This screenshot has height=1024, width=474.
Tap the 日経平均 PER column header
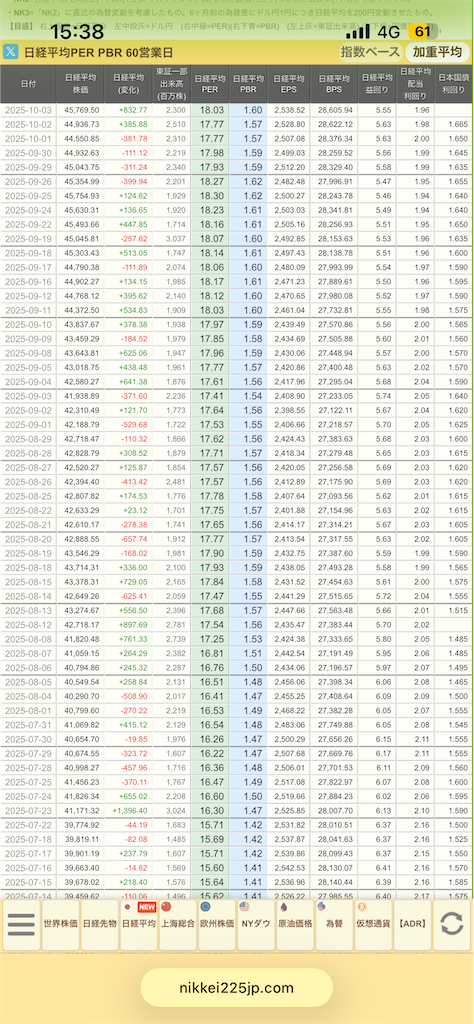point(210,84)
